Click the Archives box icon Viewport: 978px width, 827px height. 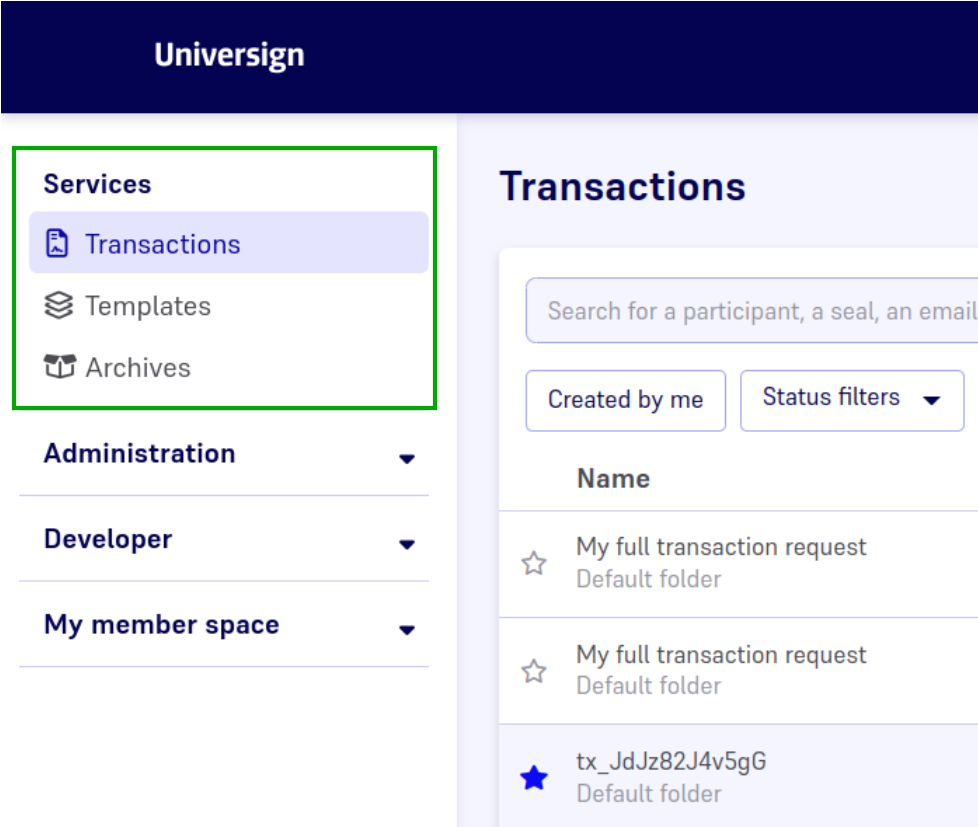click(x=59, y=367)
